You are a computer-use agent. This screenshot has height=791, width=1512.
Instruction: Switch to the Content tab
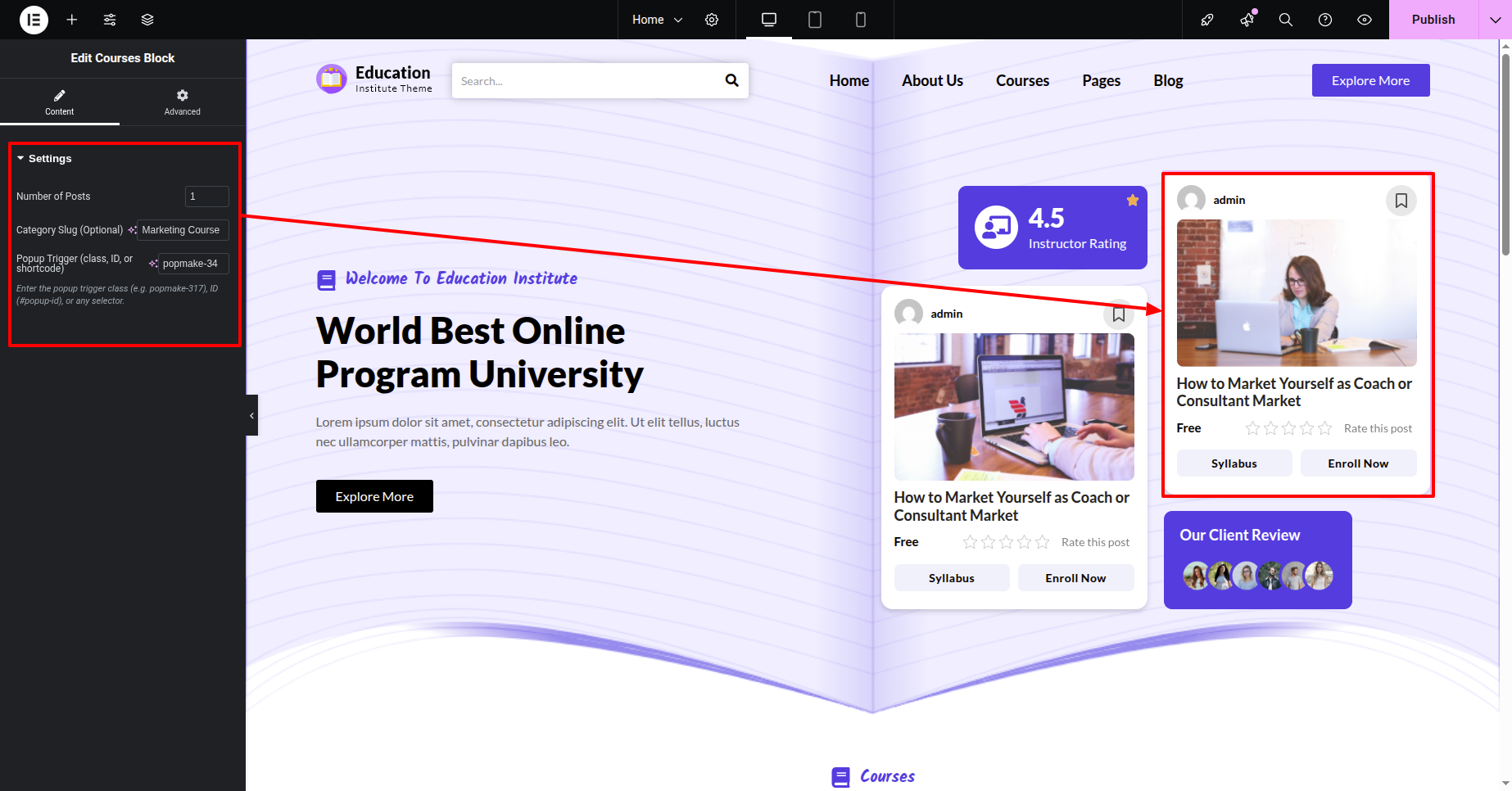click(60, 102)
